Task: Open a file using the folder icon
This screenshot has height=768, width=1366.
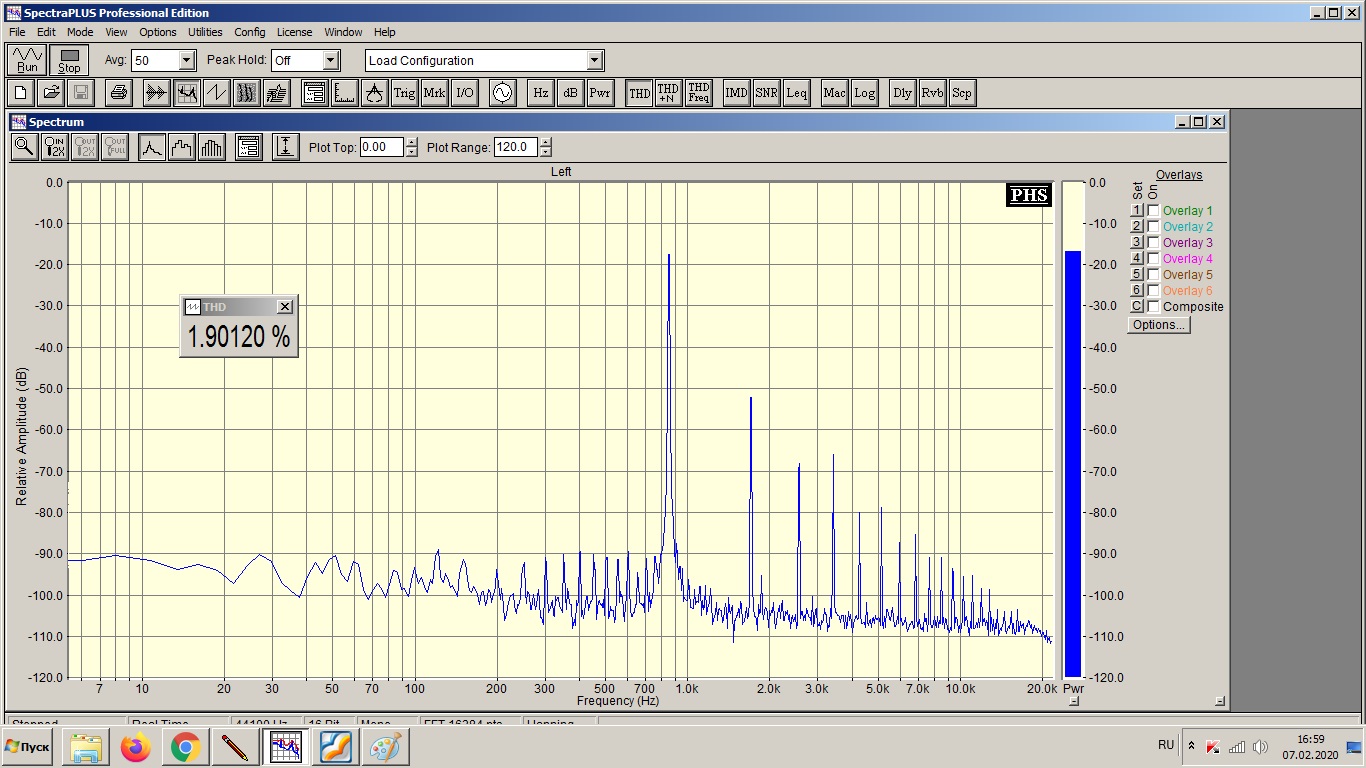Action: (x=51, y=93)
